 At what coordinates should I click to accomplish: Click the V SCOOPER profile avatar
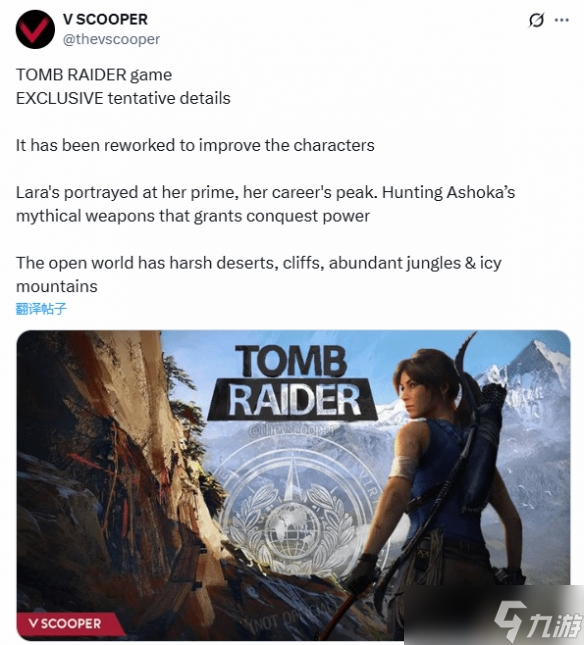(x=35, y=29)
